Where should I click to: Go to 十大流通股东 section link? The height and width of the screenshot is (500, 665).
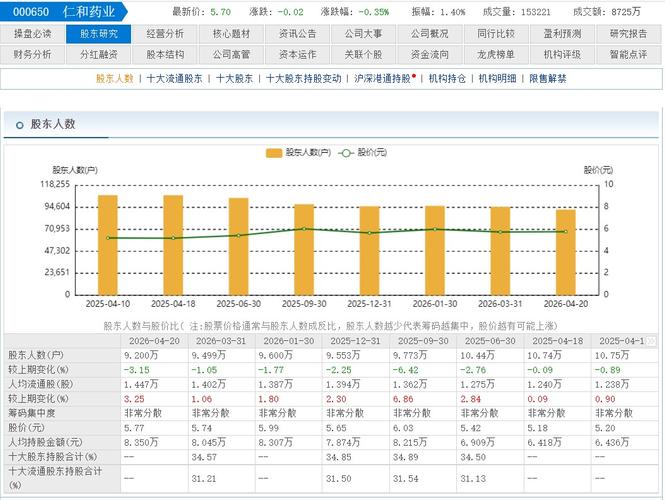coord(174,78)
